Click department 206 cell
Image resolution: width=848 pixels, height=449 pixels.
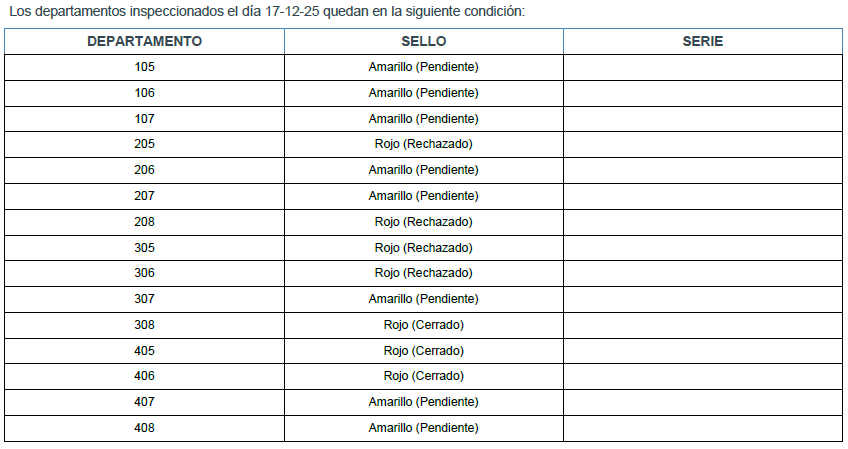click(x=144, y=170)
